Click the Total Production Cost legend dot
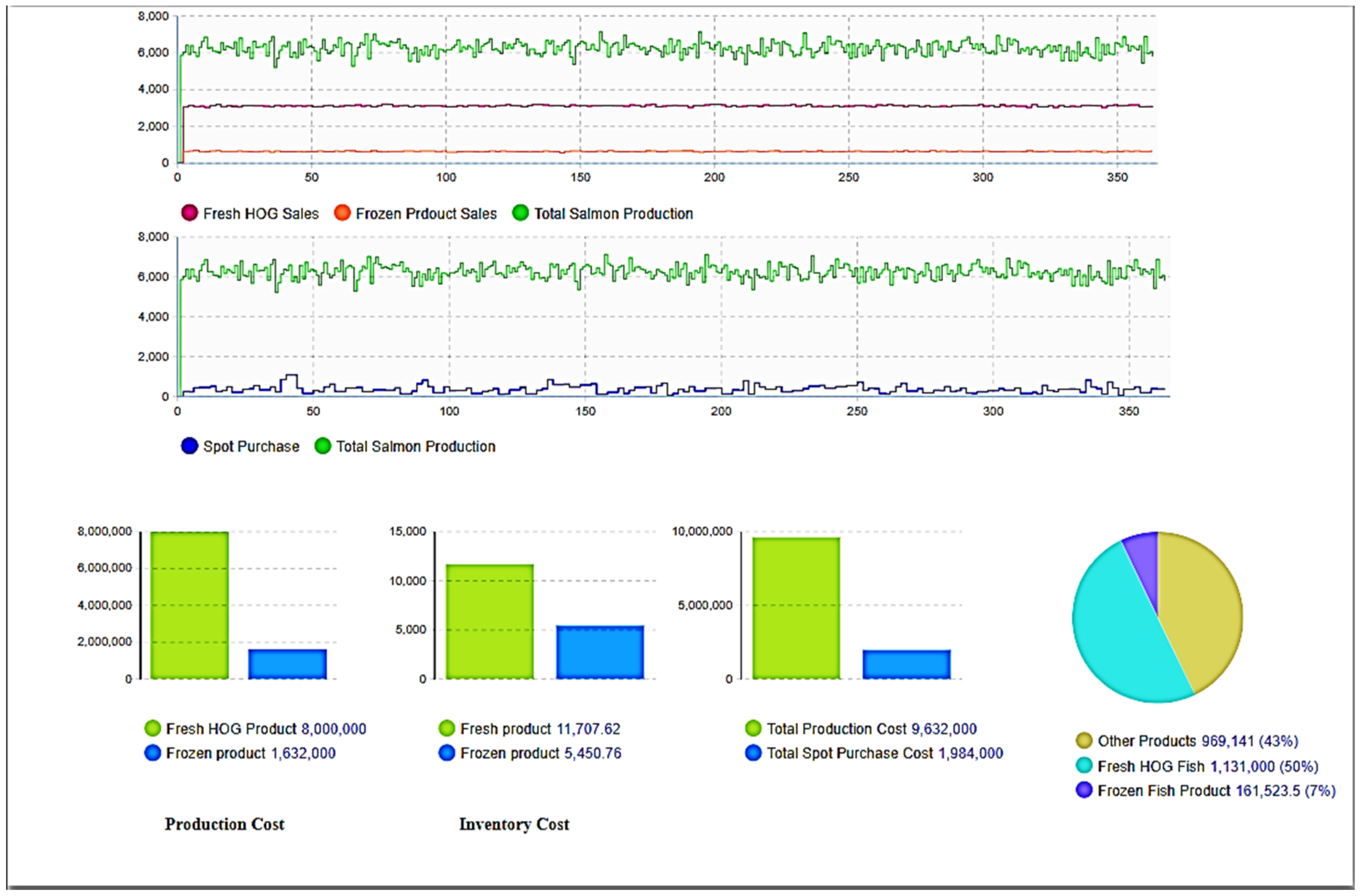1361x896 pixels. coord(753,728)
